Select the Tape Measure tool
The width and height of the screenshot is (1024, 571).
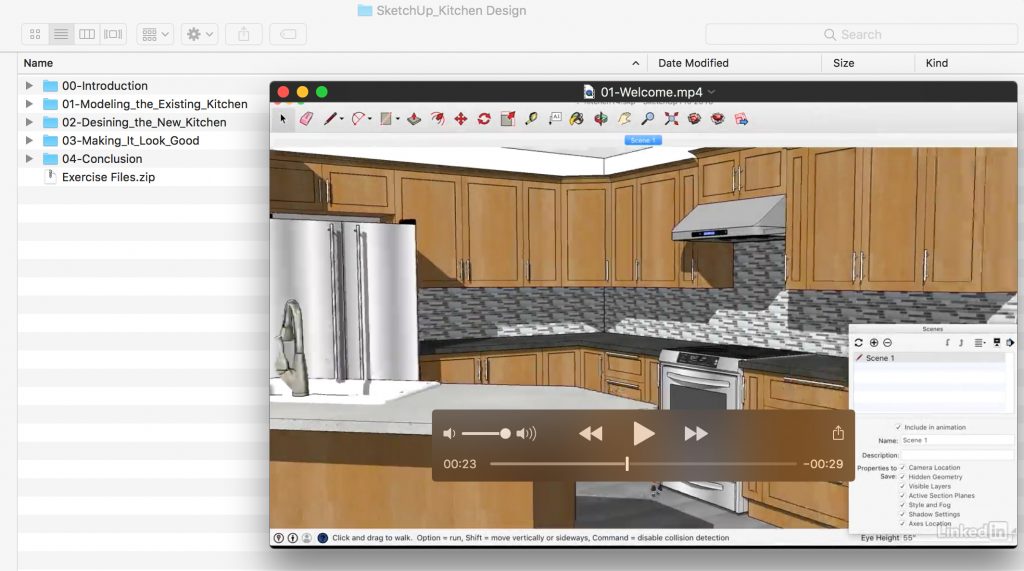click(531, 119)
